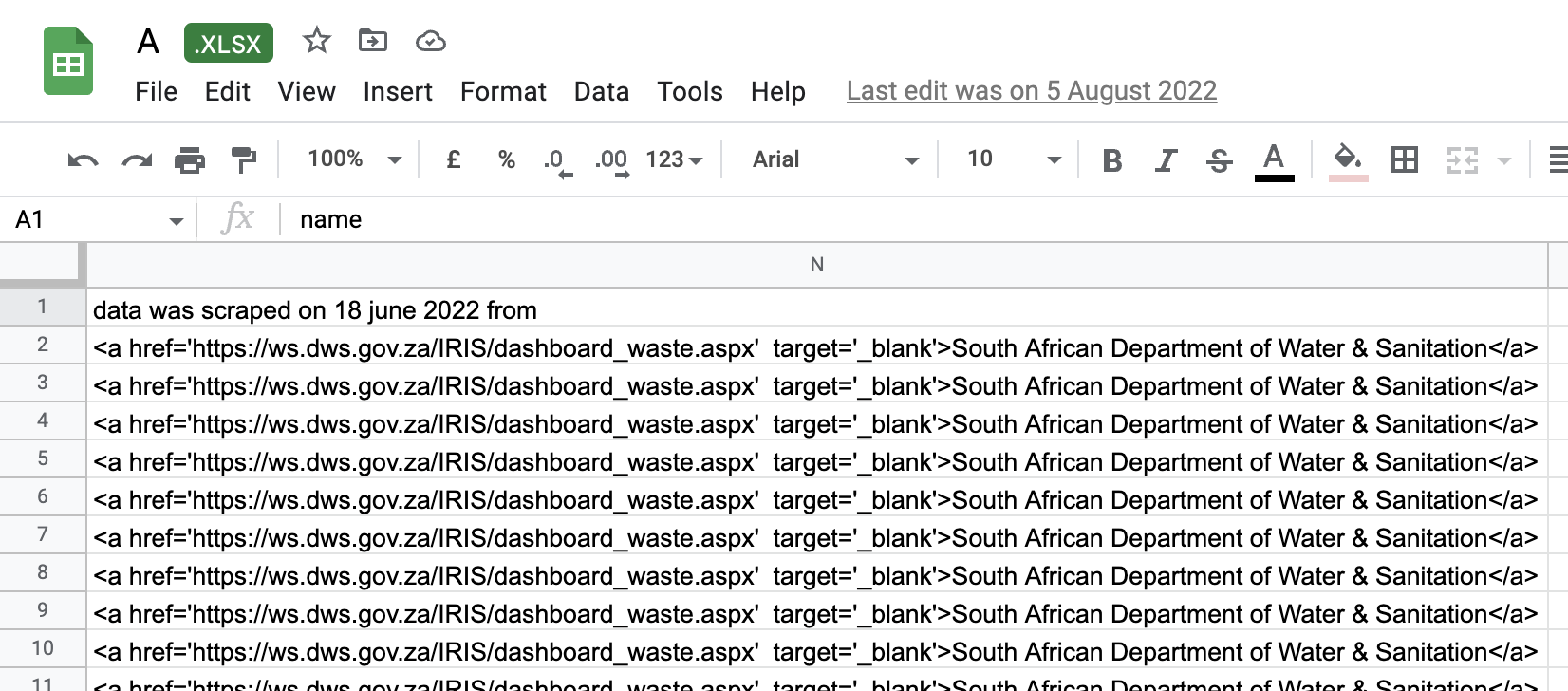Select the link cell in row 6
This screenshot has height=691, width=1568.
pyautogui.click(x=817, y=498)
